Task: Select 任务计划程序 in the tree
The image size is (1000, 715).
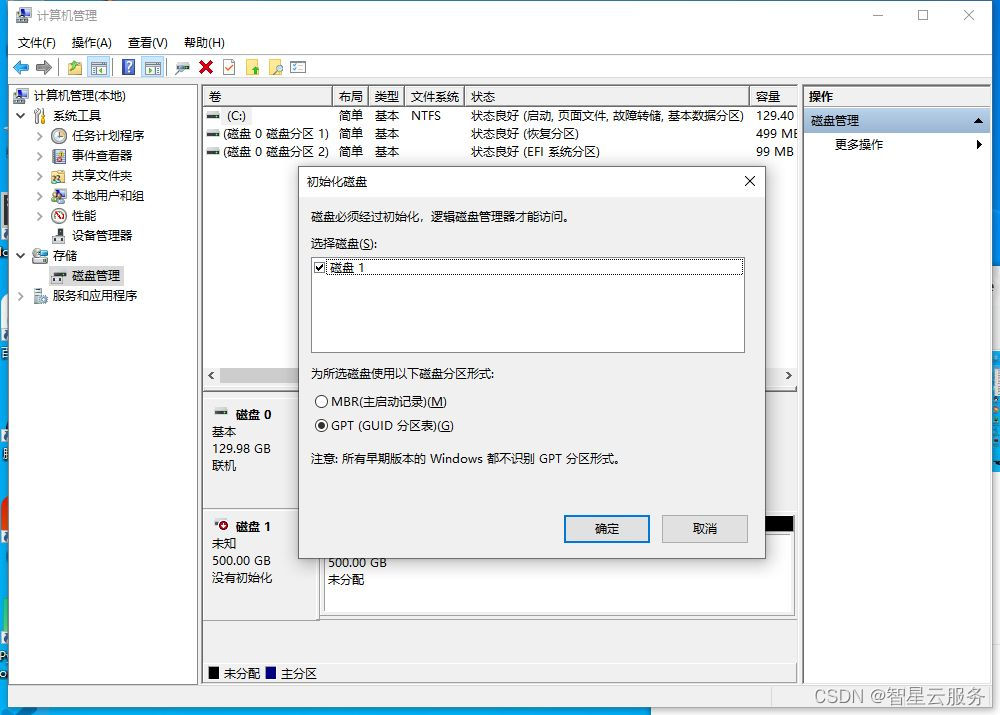Action: click(x=108, y=135)
